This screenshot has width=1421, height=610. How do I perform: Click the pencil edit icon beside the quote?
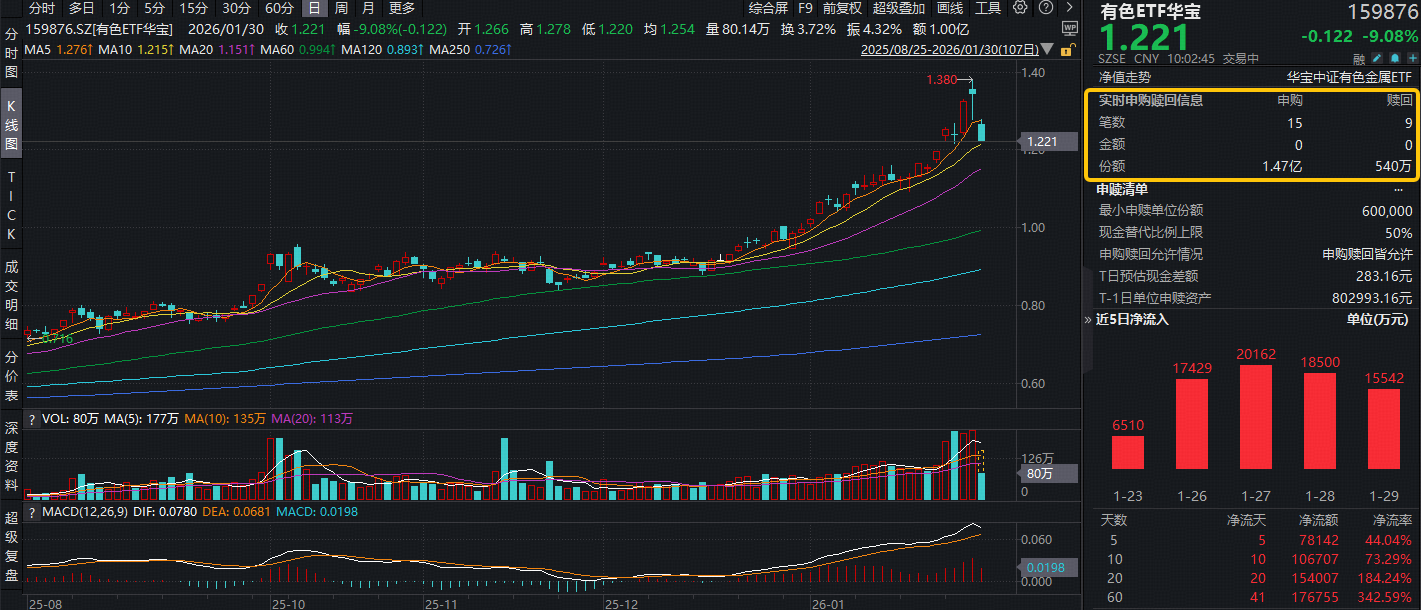click(1376, 58)
